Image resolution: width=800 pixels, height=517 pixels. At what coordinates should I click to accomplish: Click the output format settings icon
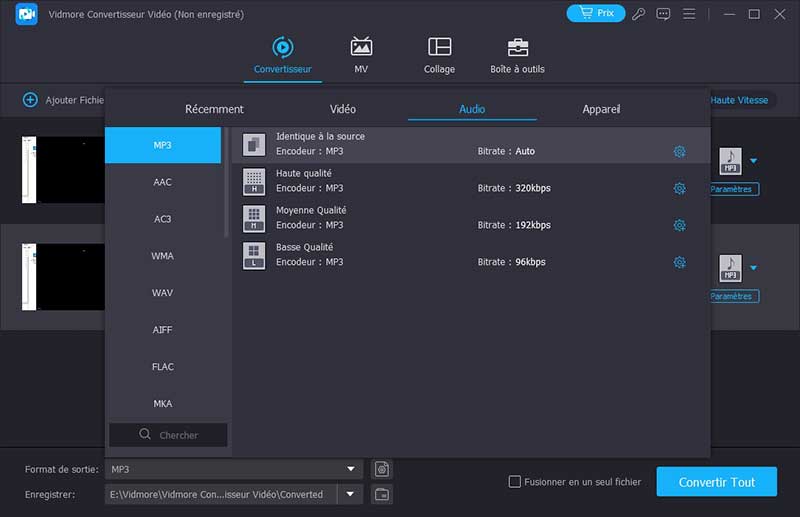click(x=382, y=469)
